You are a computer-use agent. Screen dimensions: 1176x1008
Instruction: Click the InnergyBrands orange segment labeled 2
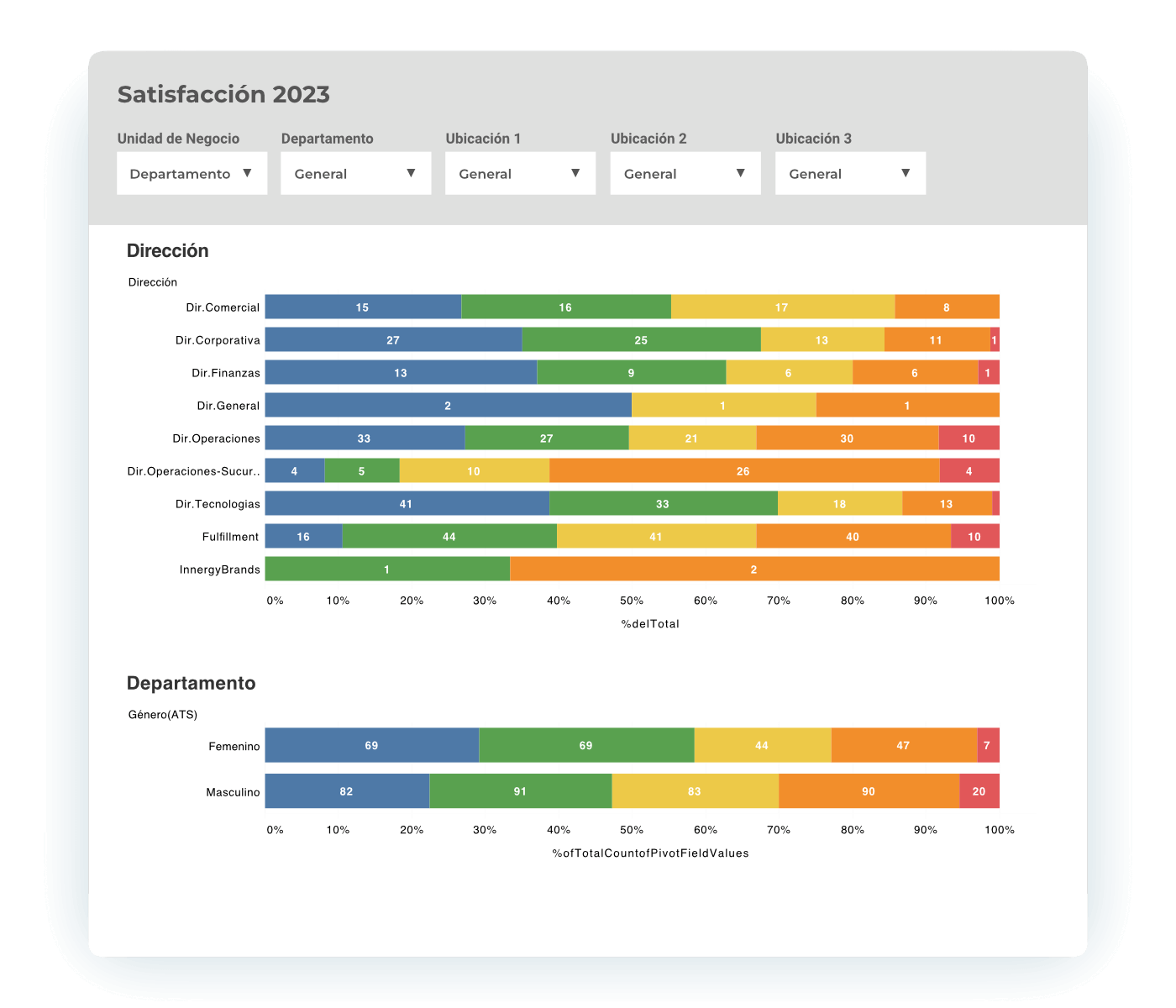coord(754,569)
